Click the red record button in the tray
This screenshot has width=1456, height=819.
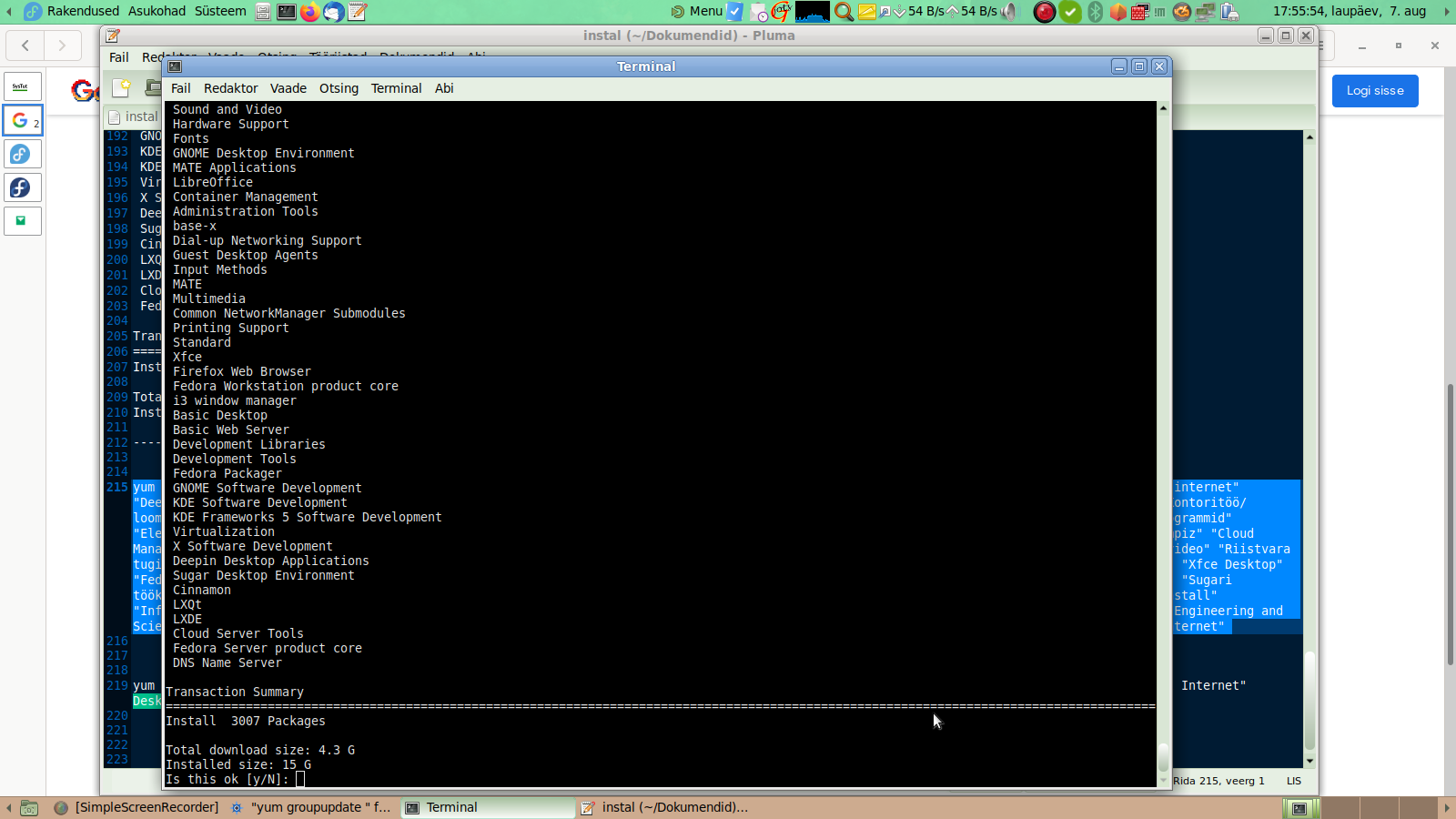pyautogui.click(x=1045, y=12)
